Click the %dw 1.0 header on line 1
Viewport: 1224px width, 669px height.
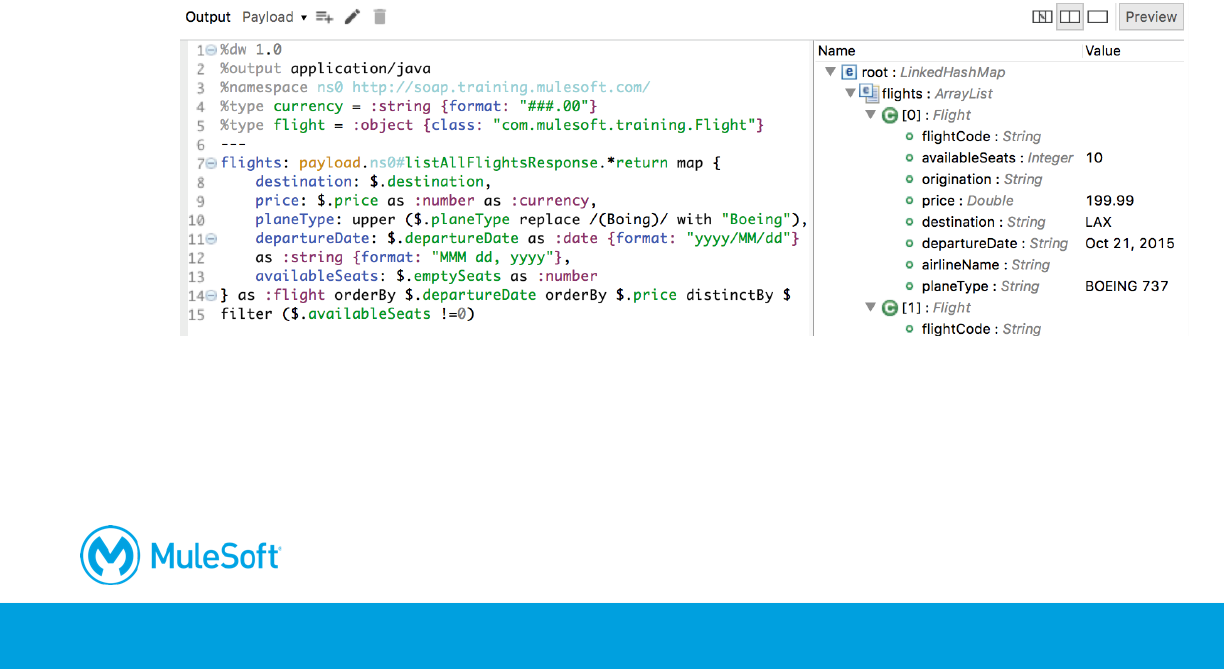[251, 50]
